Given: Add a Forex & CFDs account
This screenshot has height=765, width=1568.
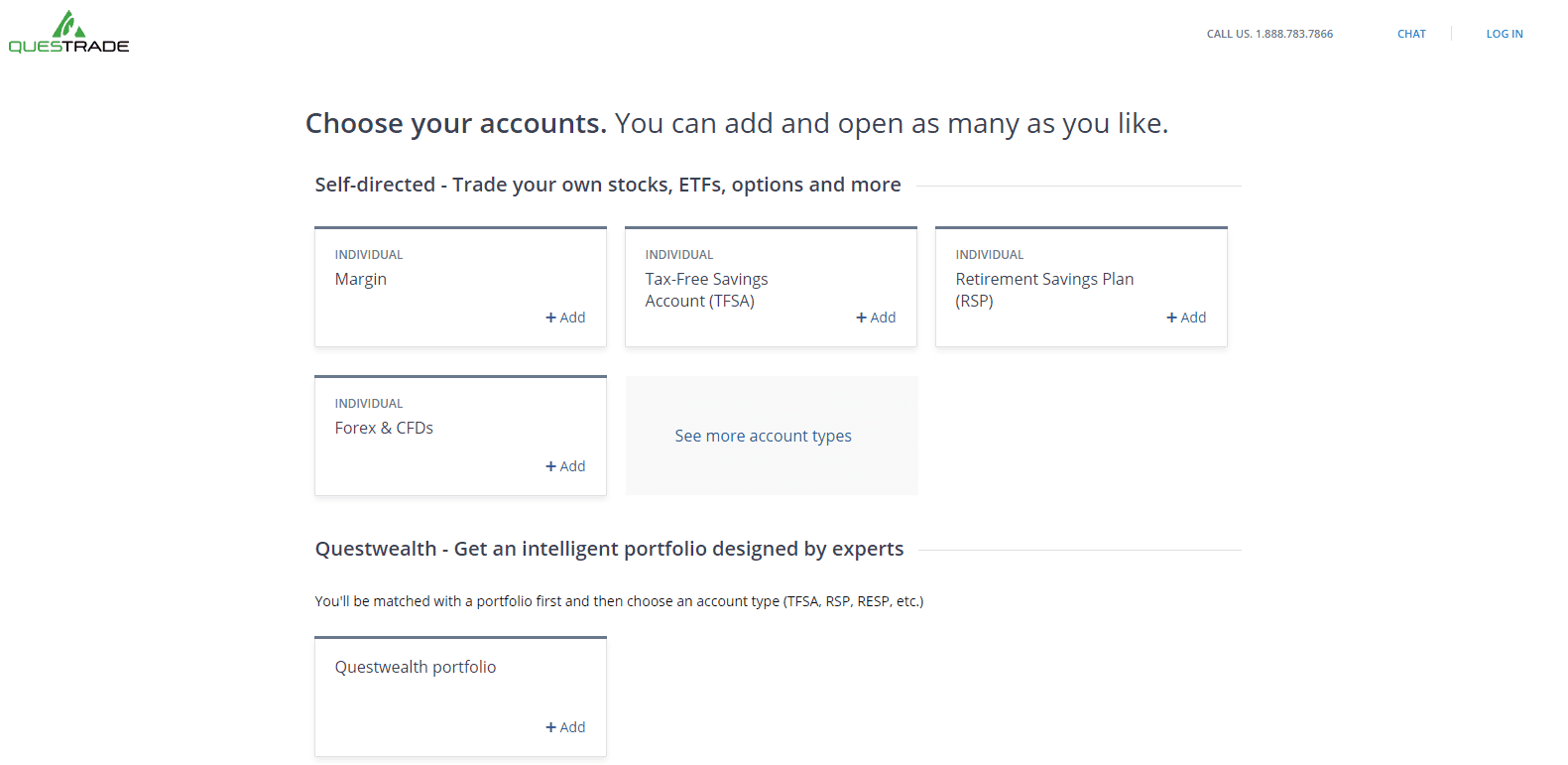Looking at the screenshot, I should click(x=565, y=465).
